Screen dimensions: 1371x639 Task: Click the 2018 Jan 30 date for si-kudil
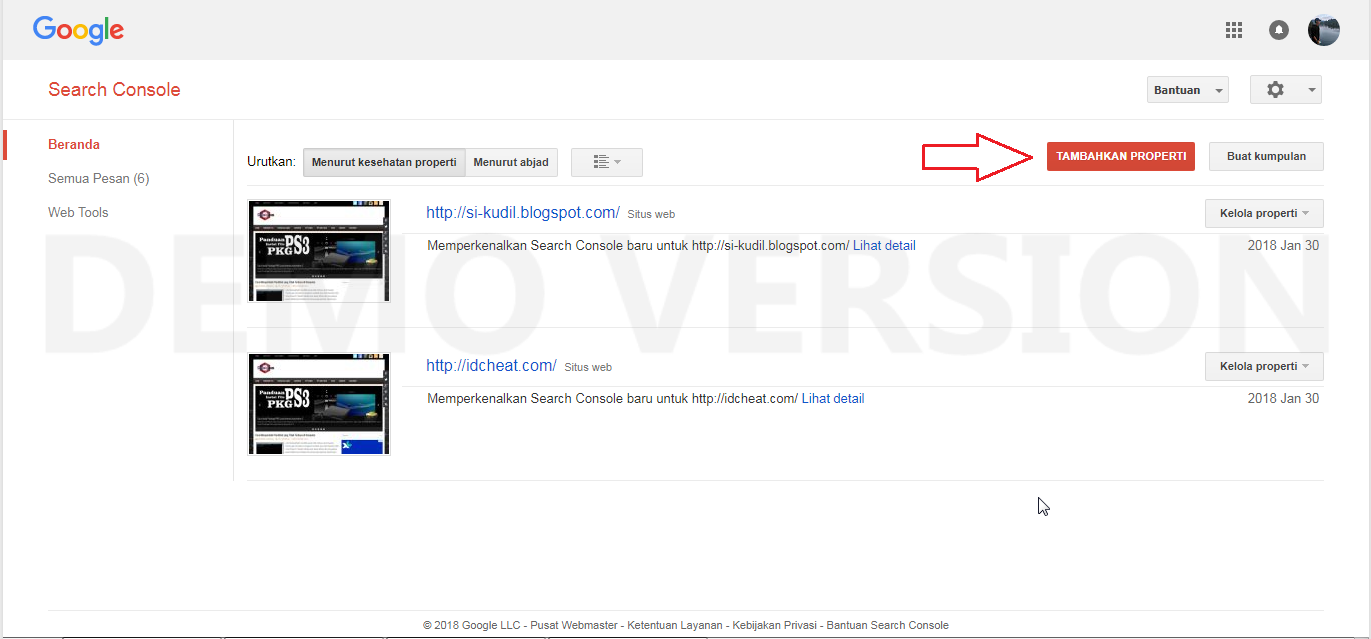(1283, 245)
